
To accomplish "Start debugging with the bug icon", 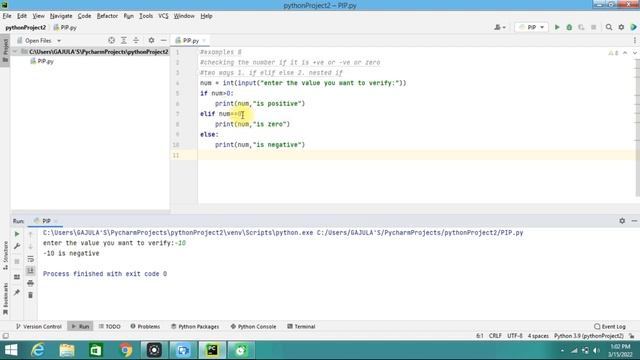I will click(x=569, y=27).
